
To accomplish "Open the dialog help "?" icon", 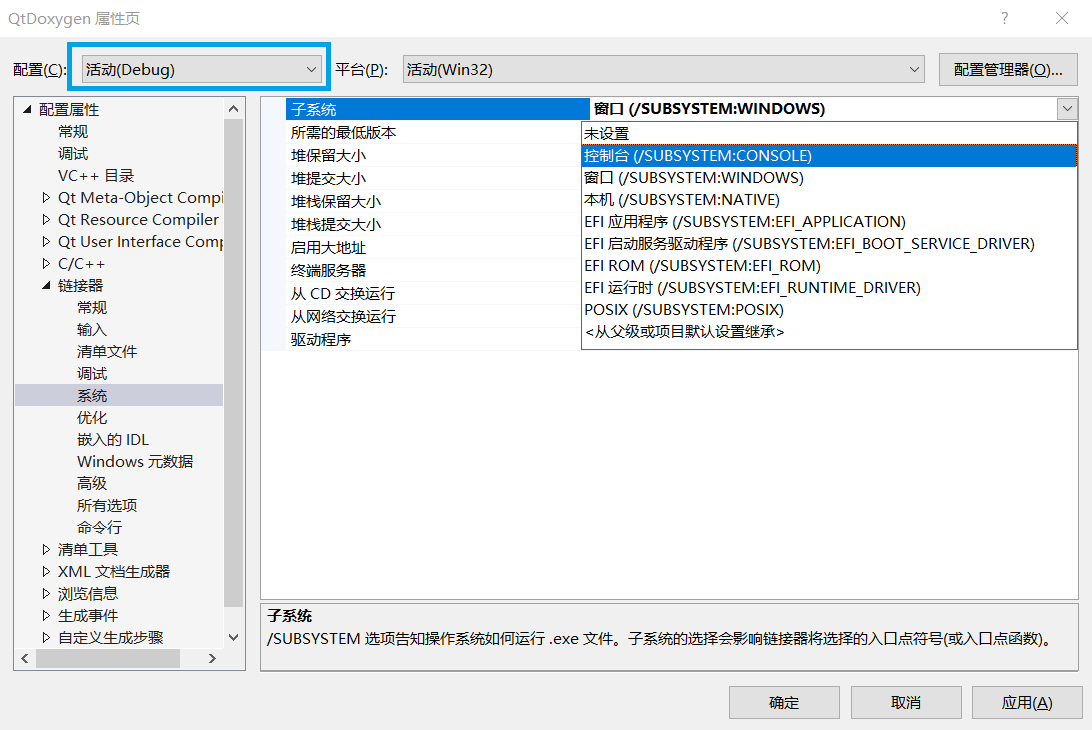I will point(1004,18).
